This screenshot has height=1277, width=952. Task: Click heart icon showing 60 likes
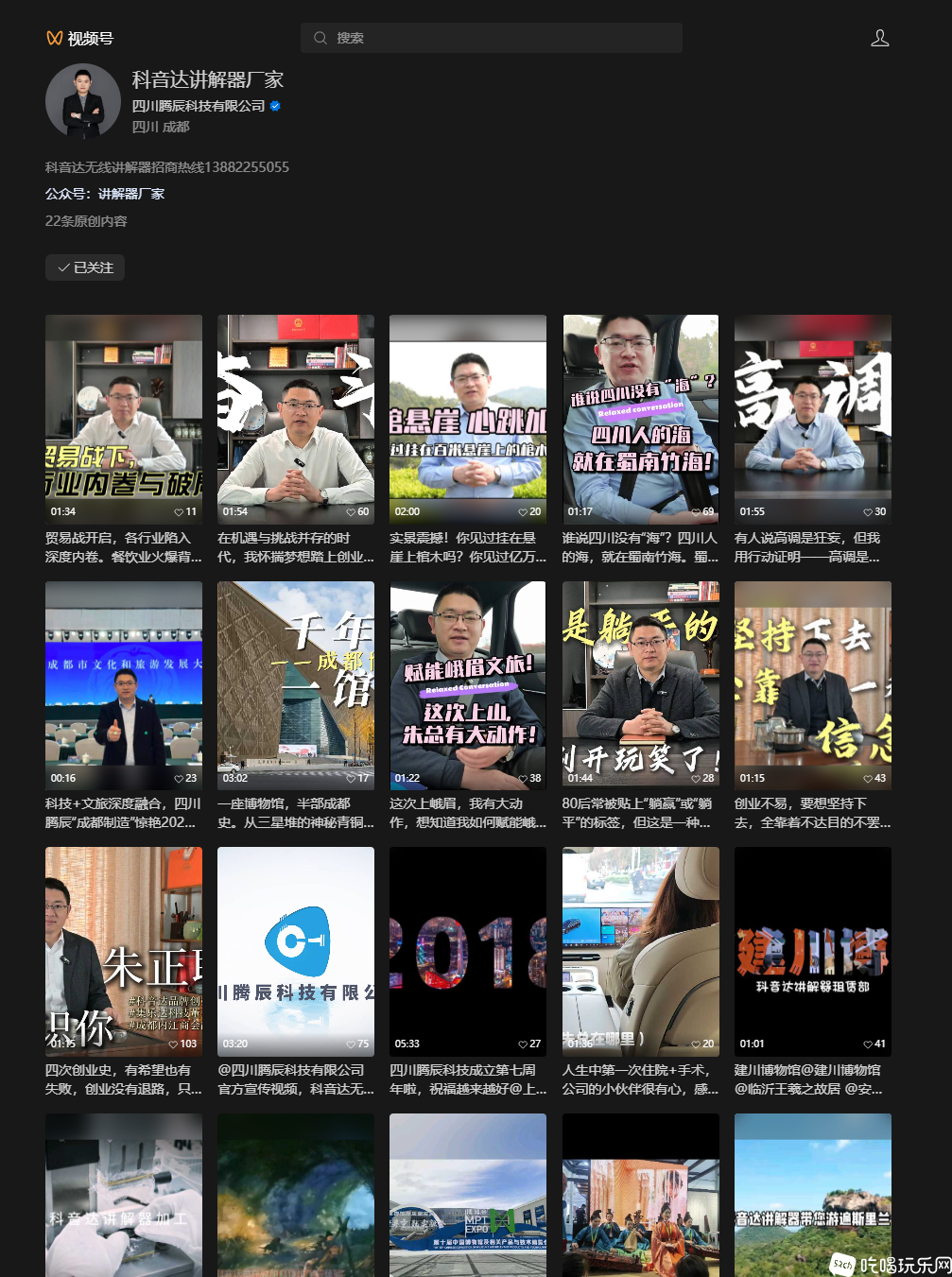(351, 512)
